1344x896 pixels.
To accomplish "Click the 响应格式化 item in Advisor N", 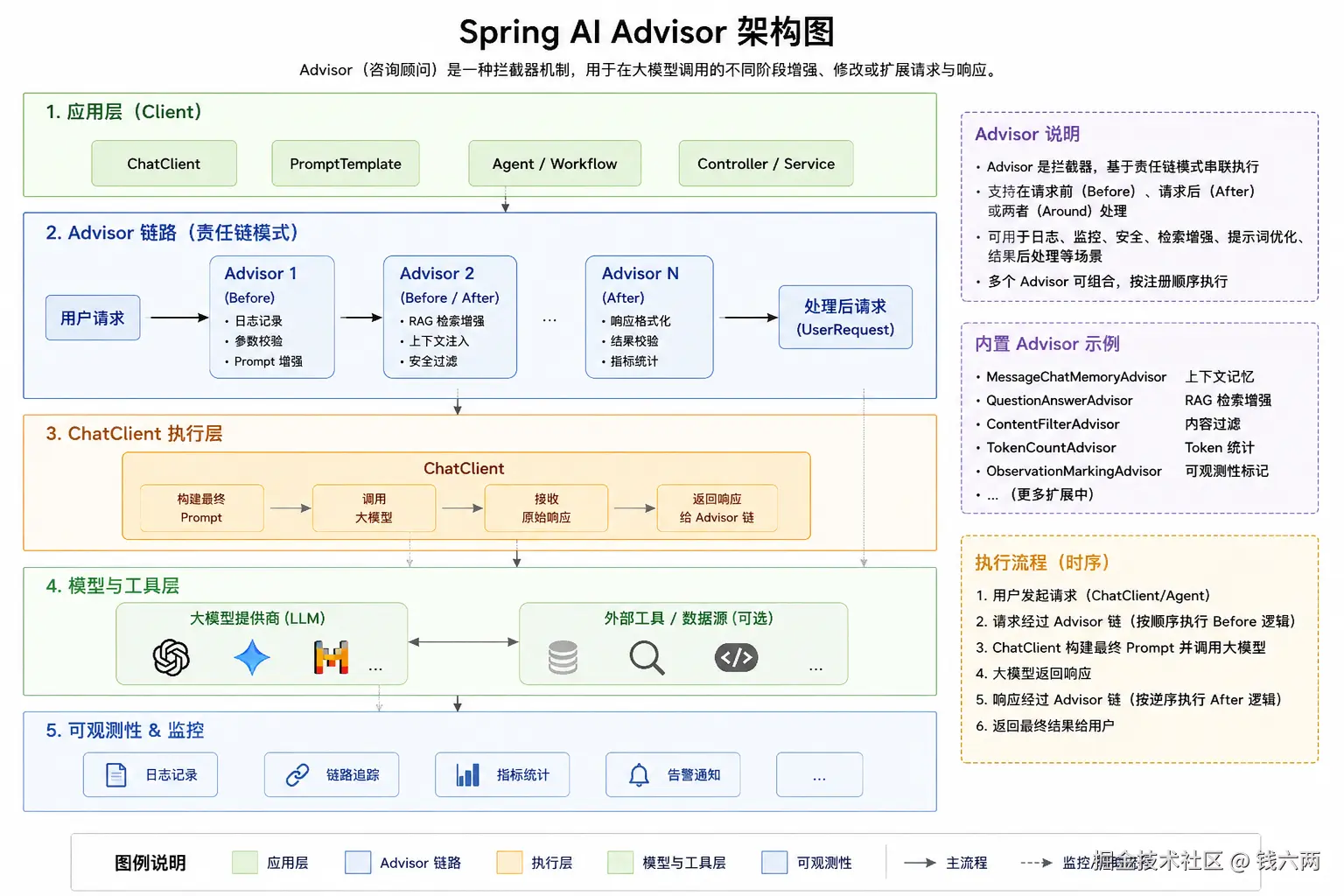I will click(x=640, y=321).
